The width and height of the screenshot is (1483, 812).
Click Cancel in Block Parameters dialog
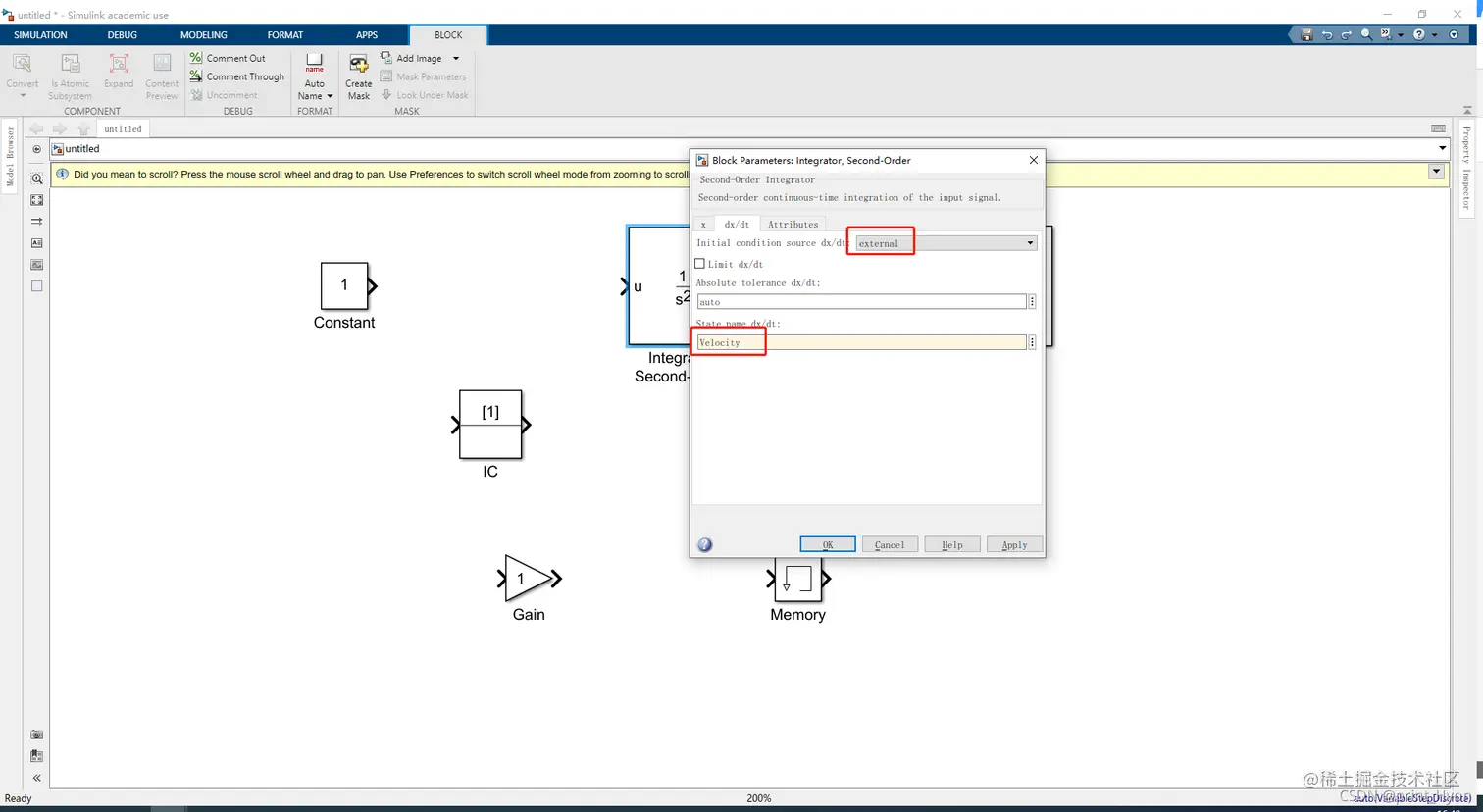[x=890, y=545]
